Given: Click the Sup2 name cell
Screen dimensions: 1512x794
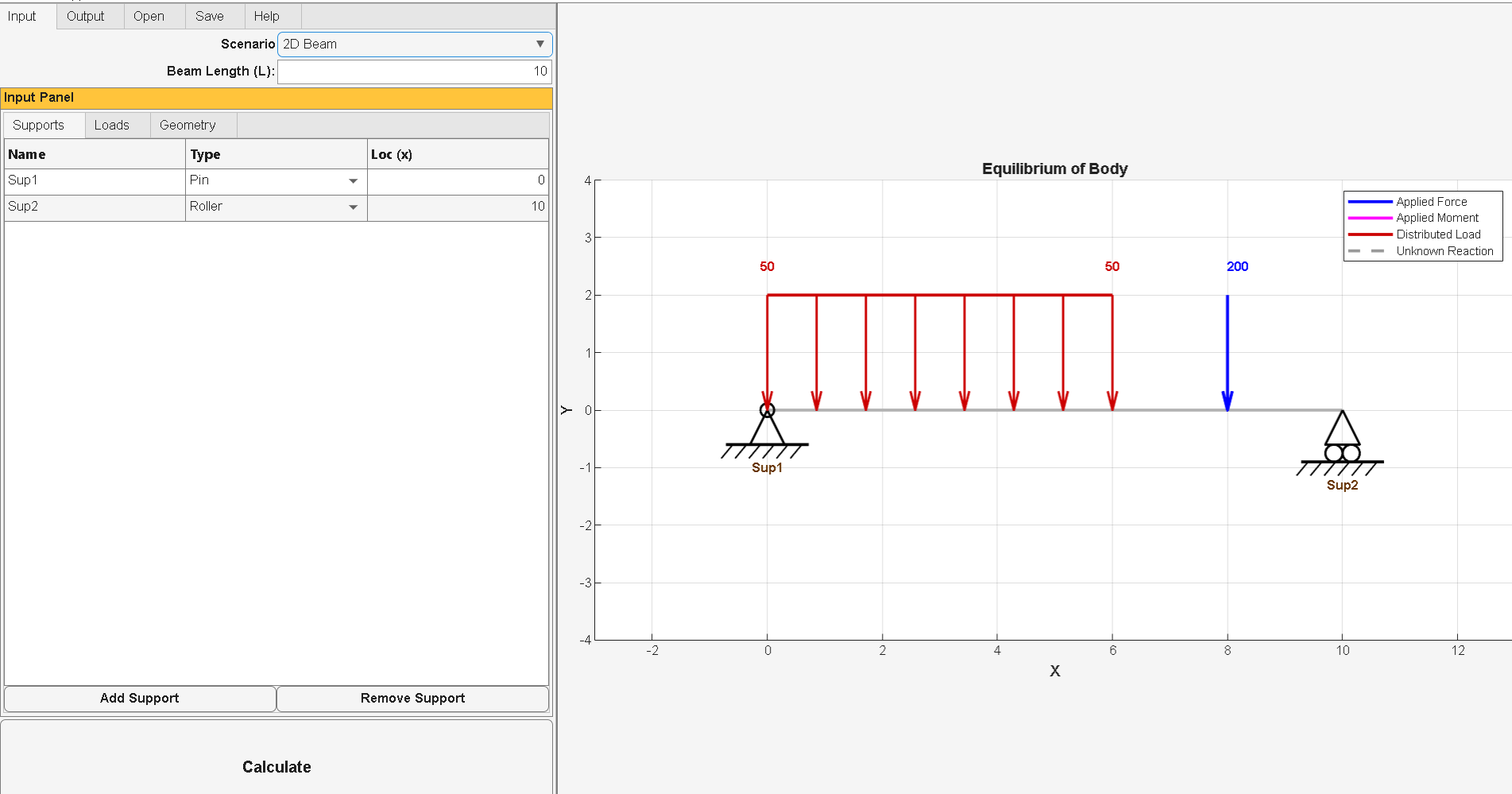Looking at the screenshot, I should coord(95,207).
